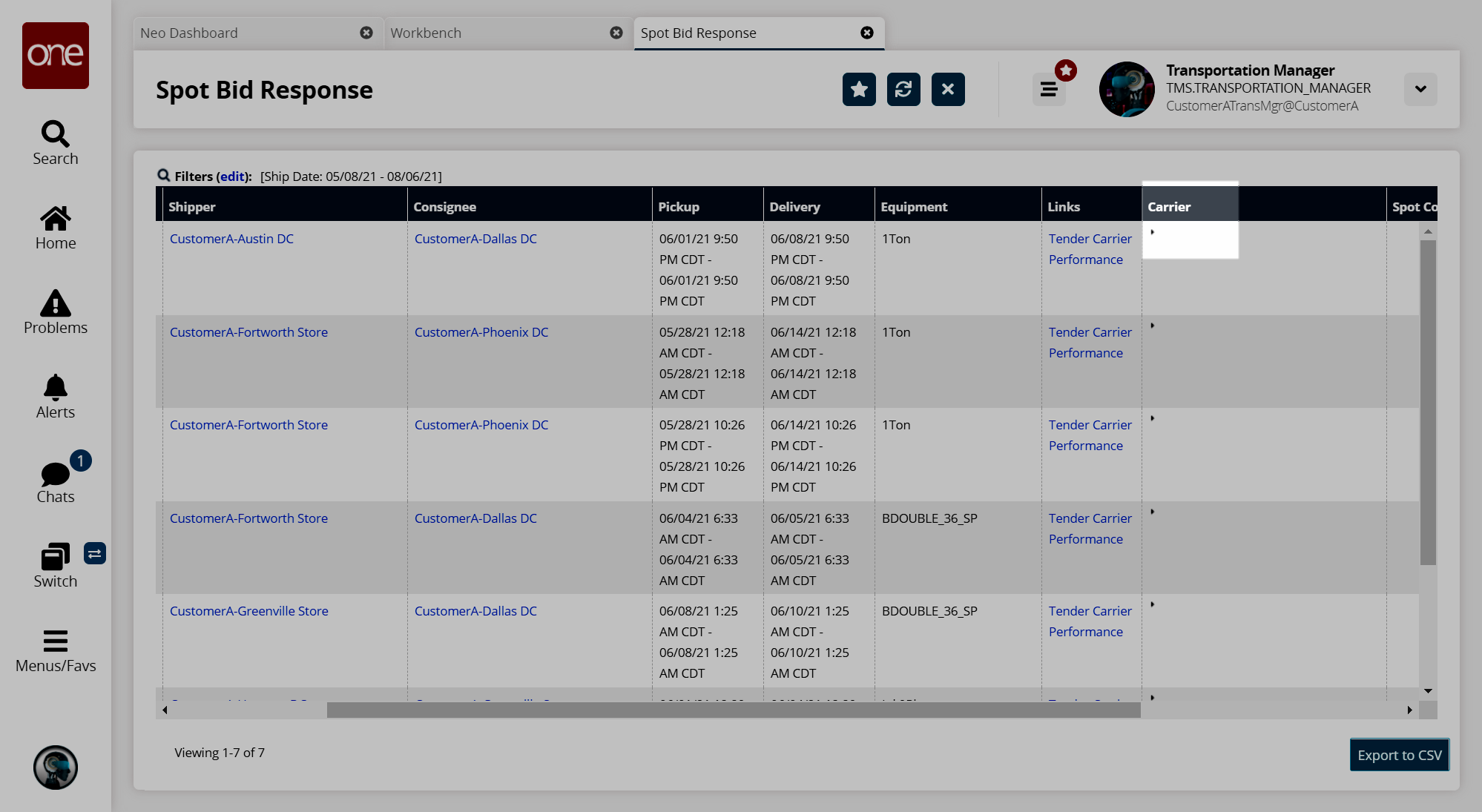
Task: Open the CustomerA-Austin DC shipper link
Action: (x=231, y=239)
